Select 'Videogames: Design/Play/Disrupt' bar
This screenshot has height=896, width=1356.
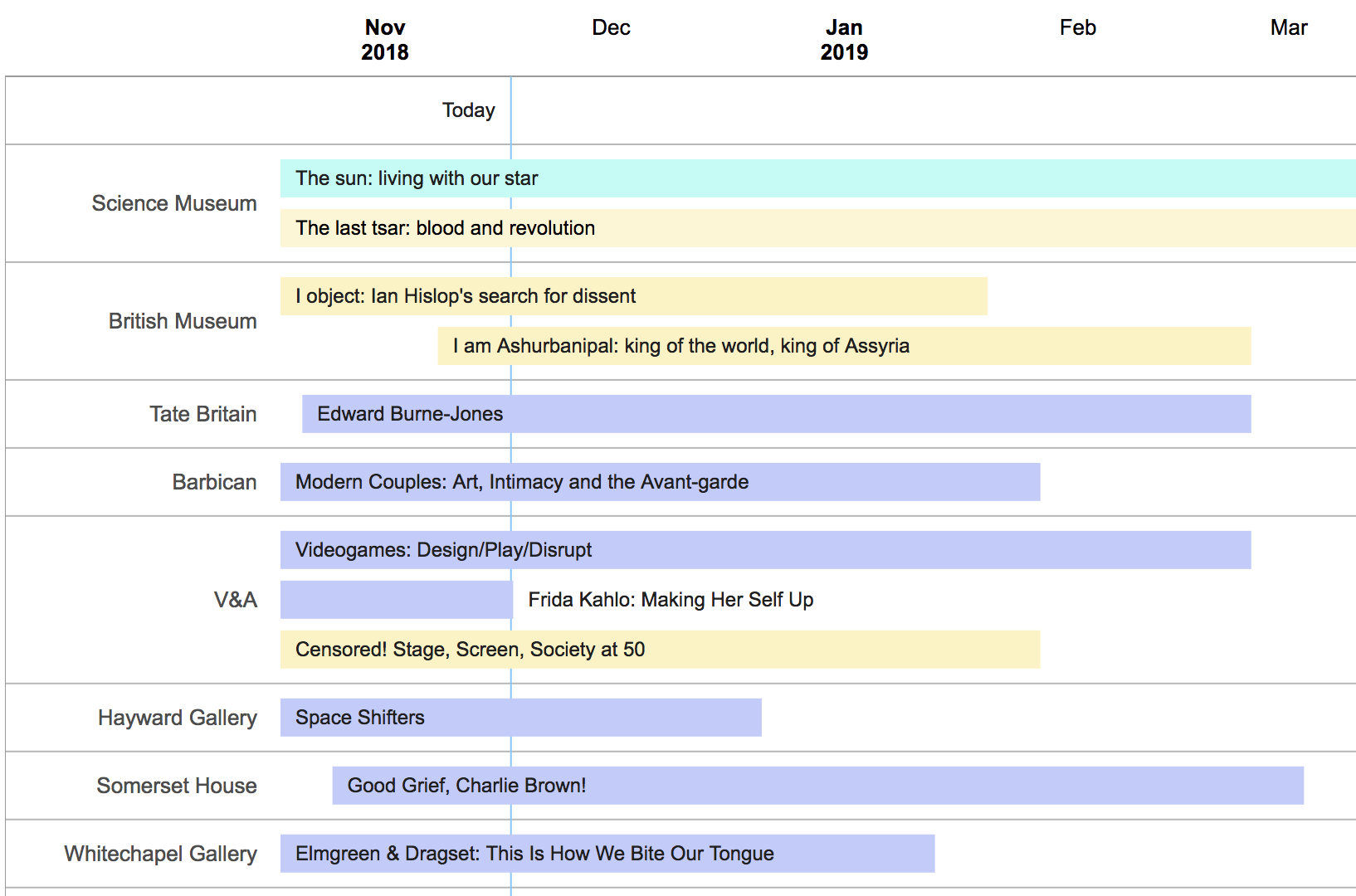click(x=765, y=550)
